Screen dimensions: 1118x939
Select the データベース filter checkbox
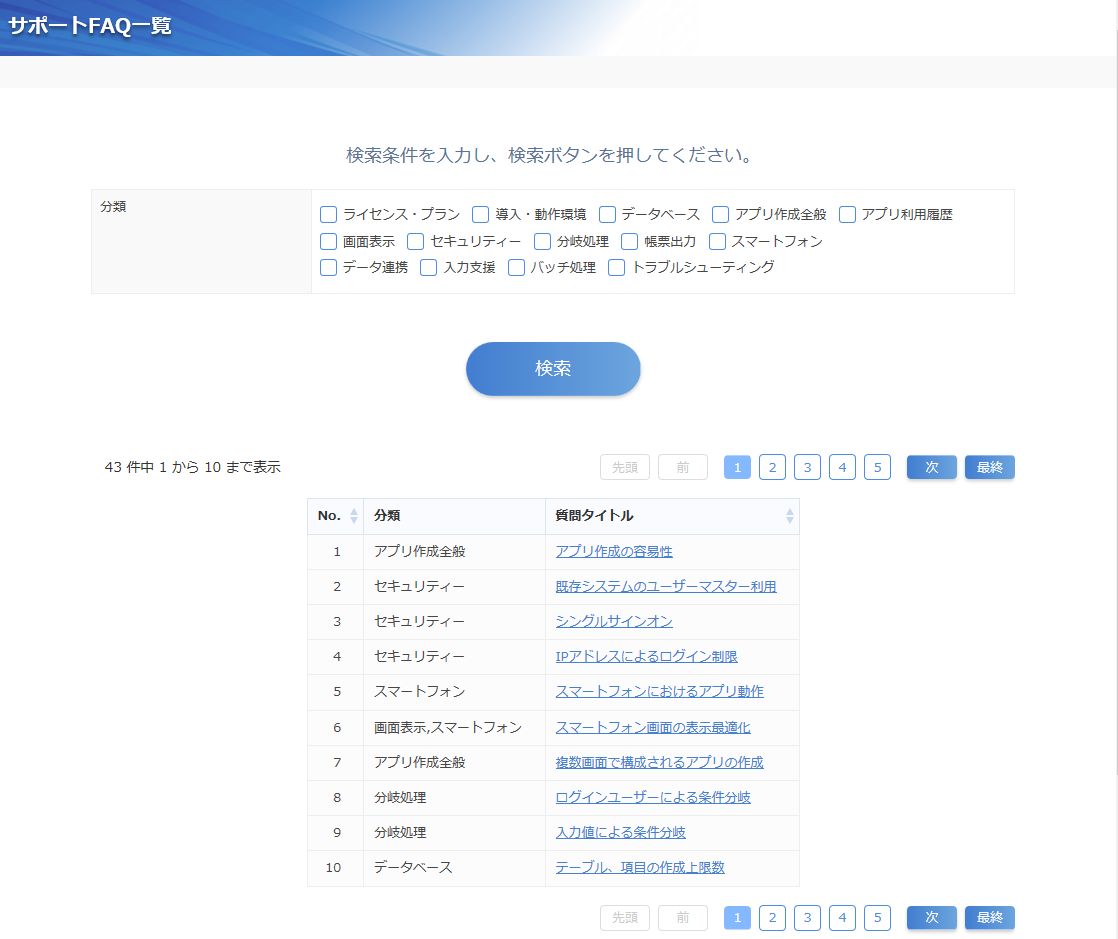[607, 215]
